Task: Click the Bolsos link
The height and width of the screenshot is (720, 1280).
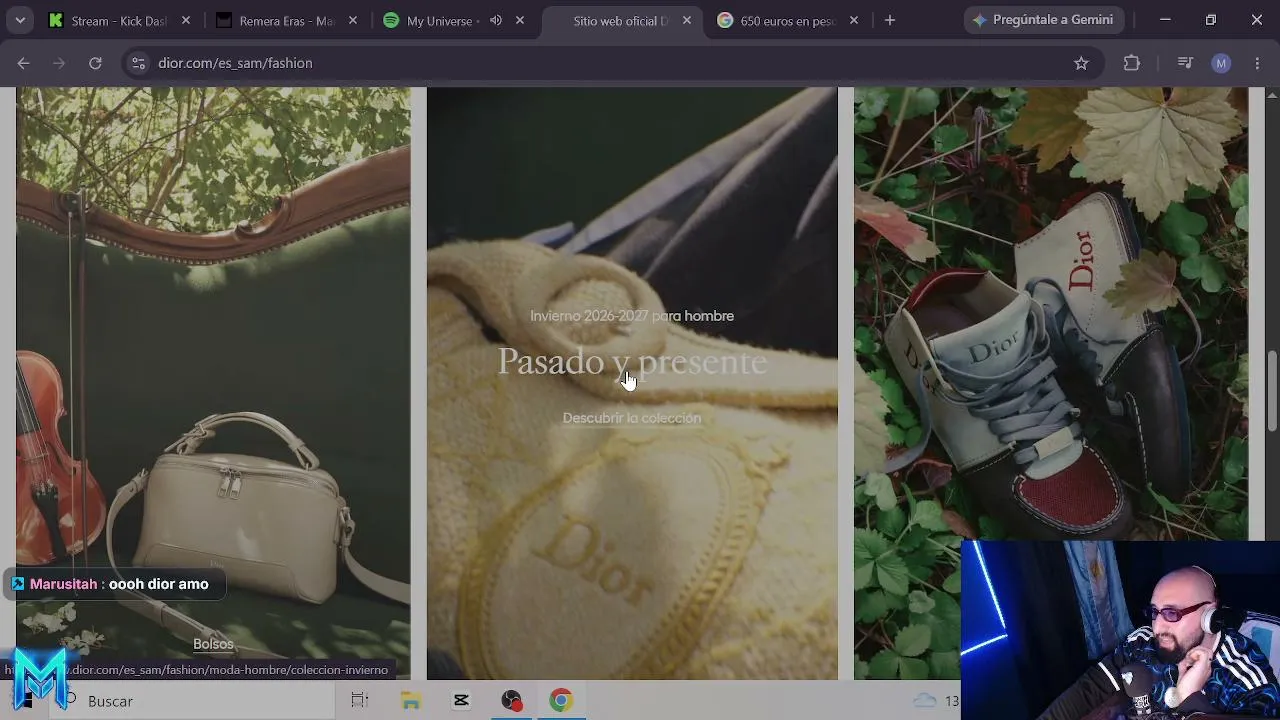Action: [213, 644]
